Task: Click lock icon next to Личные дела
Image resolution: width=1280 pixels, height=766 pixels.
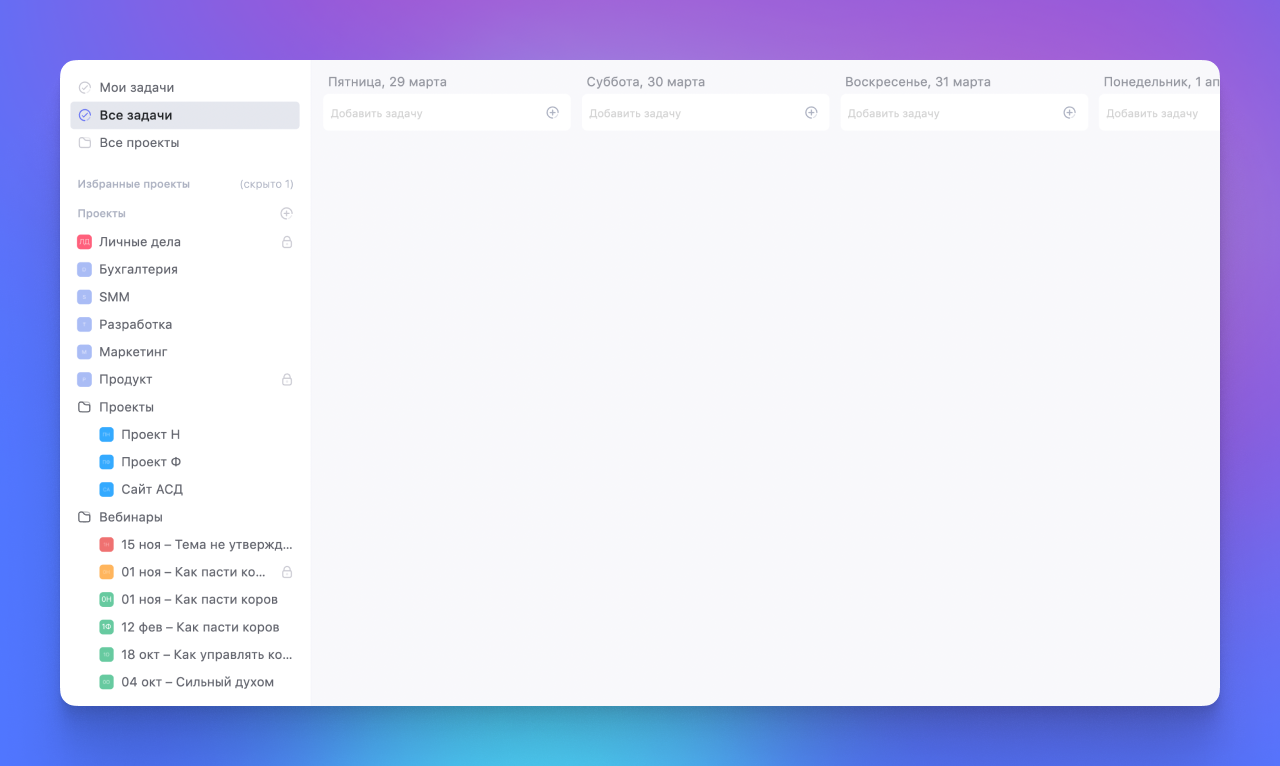Action: click(287, 242)
